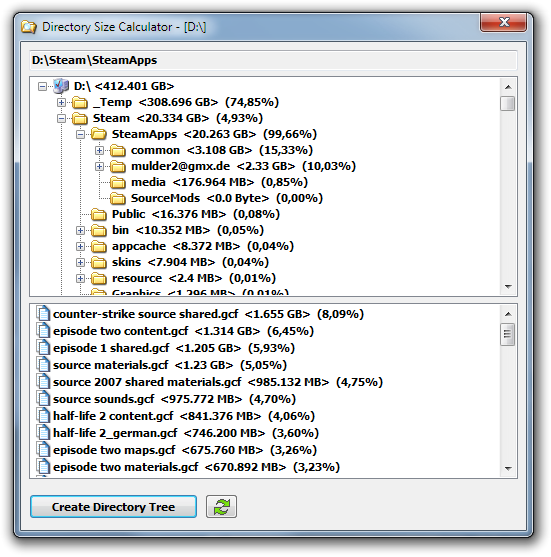Select 'SteamApps <20.263 GB>' tree row text
Screen dimensions: 551x557
[x=184, y=134]
